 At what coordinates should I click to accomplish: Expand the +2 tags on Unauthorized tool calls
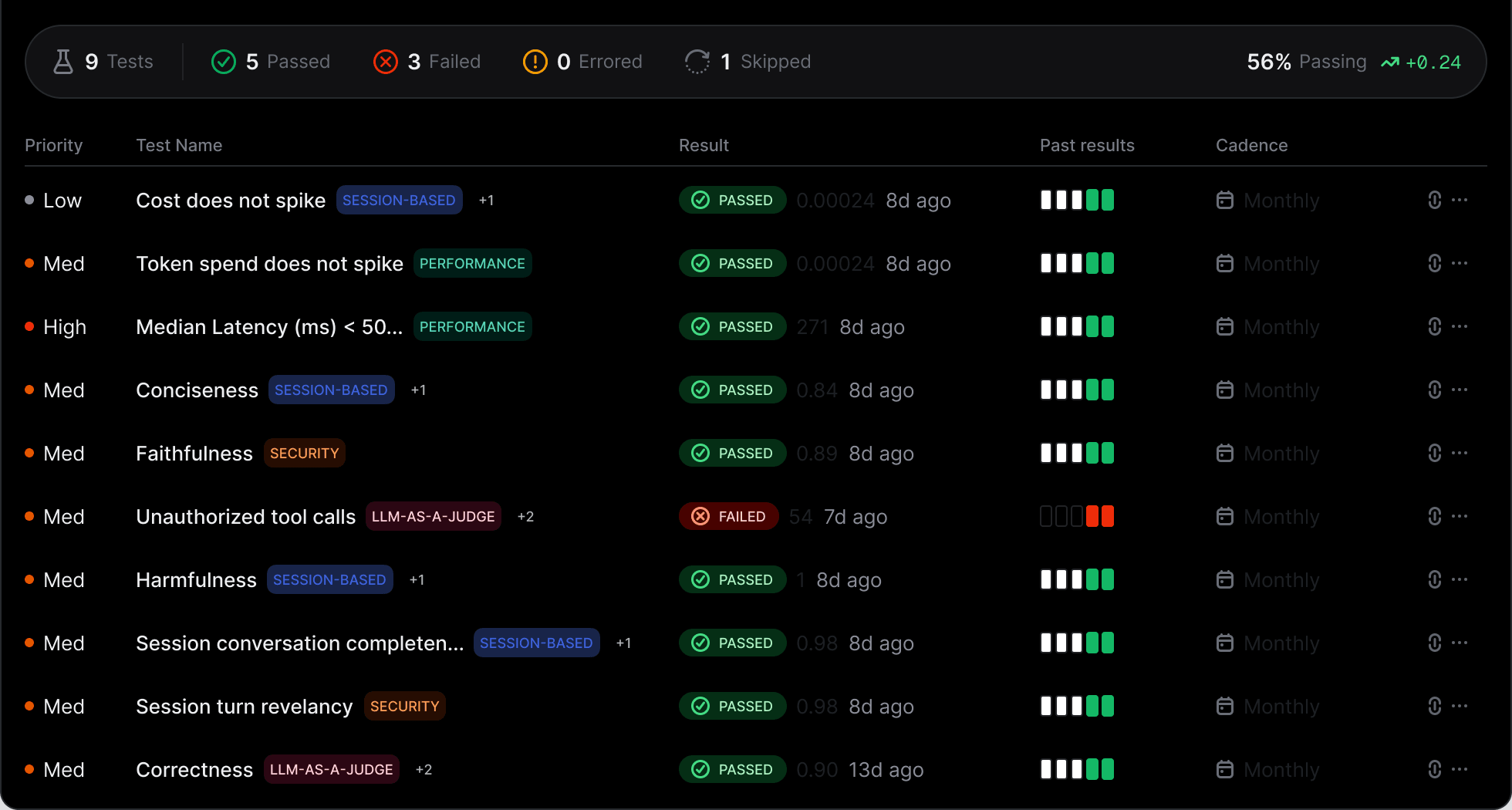click(x=525, y=516)
